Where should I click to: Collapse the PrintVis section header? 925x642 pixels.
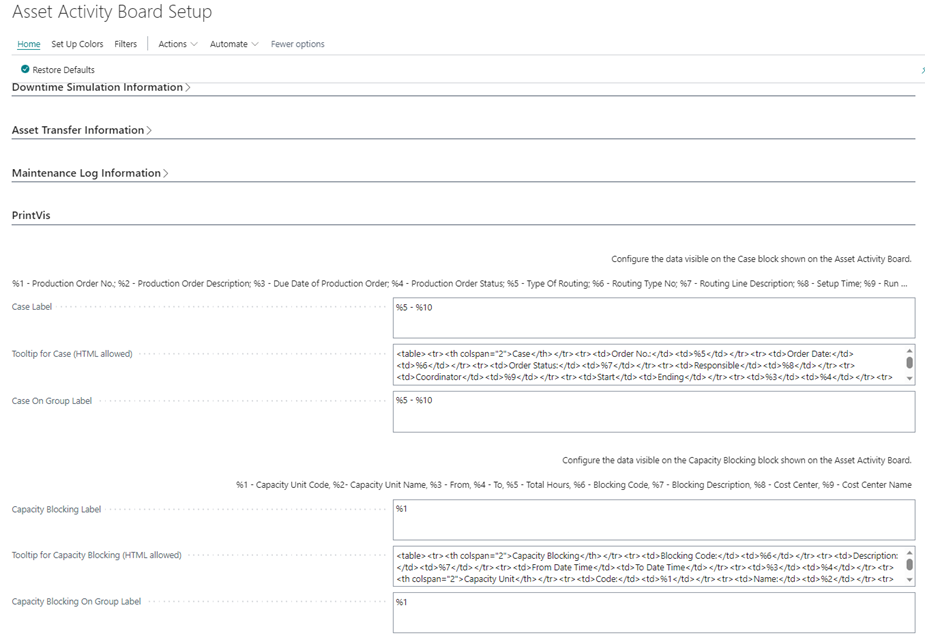33,215
